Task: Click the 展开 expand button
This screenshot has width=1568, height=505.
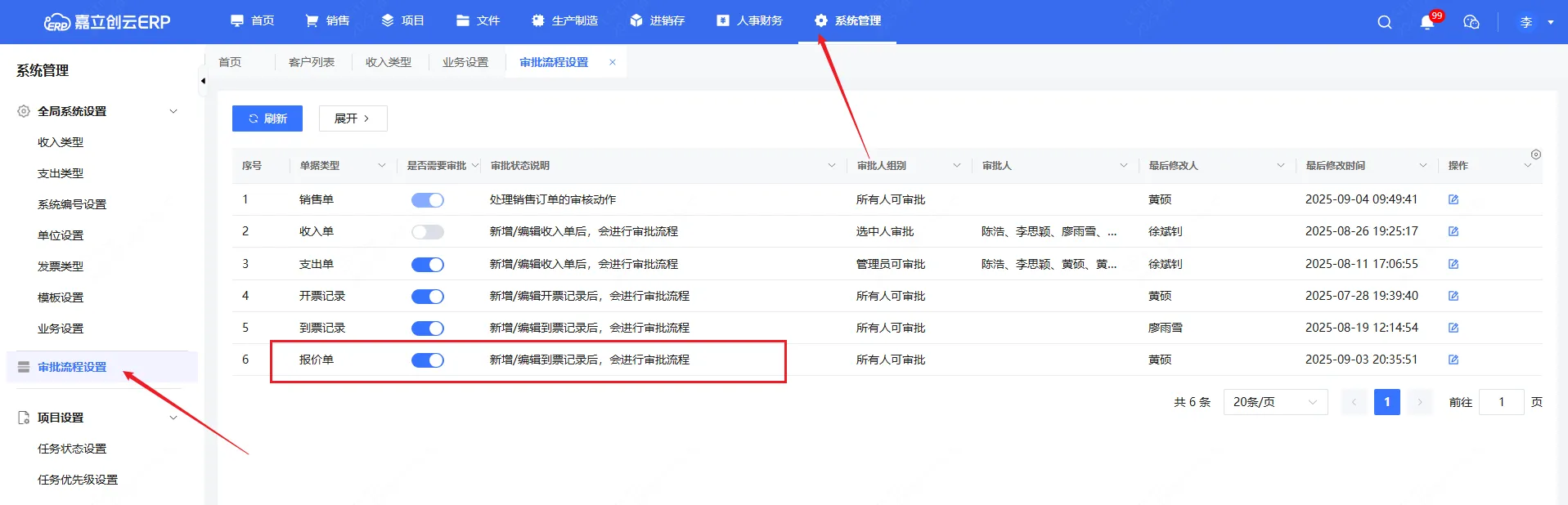Action: [x=353, y=118]
